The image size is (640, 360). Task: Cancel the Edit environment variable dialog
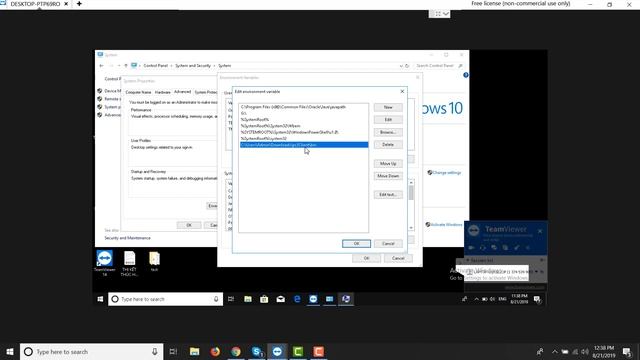click(x=388, y=244)
